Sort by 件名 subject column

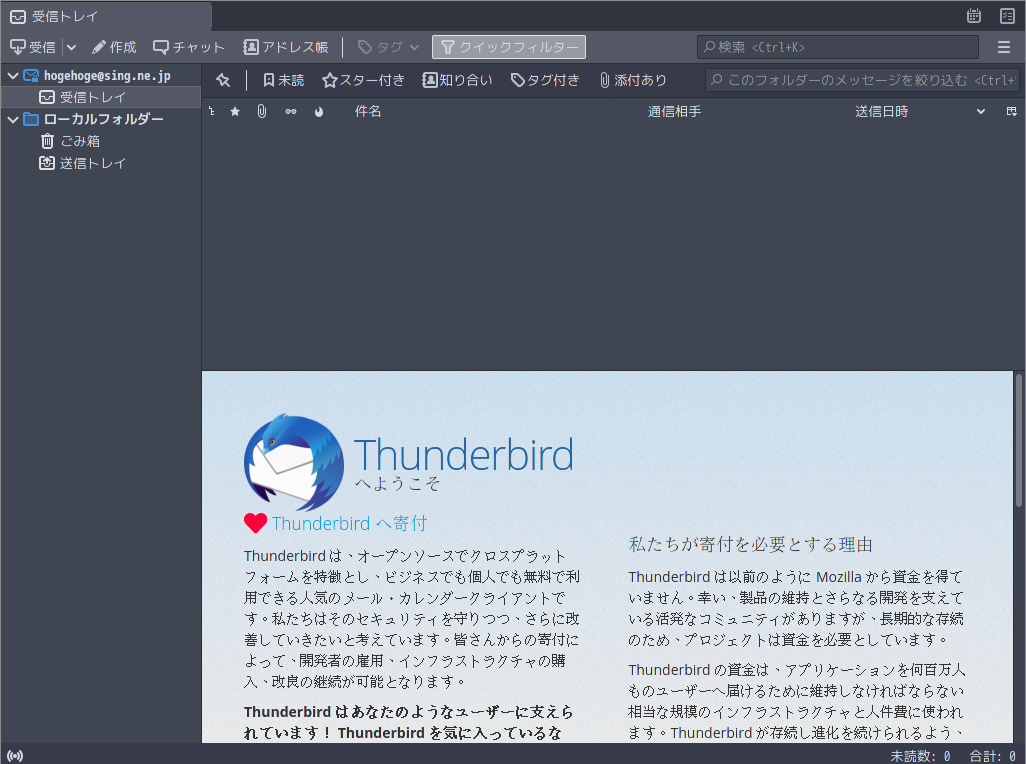(368, 112)
